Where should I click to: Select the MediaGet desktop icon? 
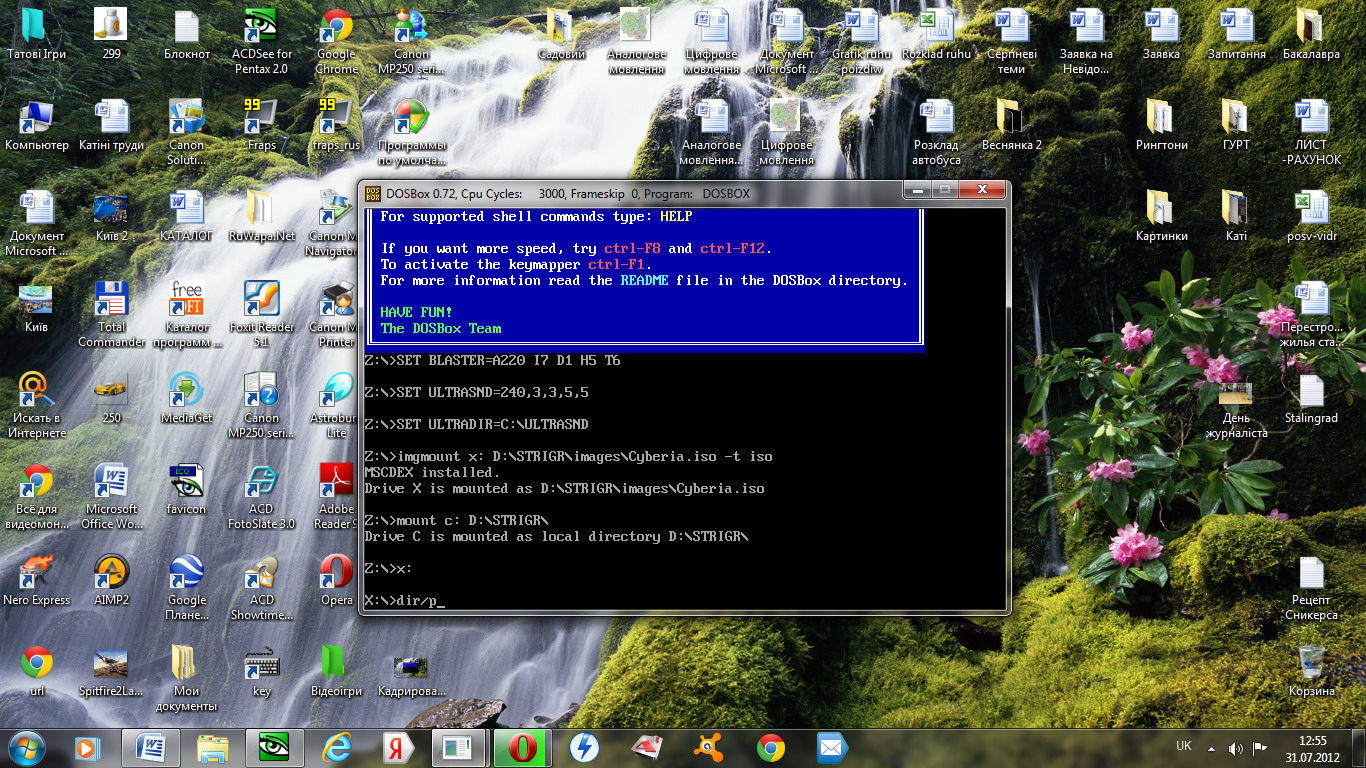point(186,399)
